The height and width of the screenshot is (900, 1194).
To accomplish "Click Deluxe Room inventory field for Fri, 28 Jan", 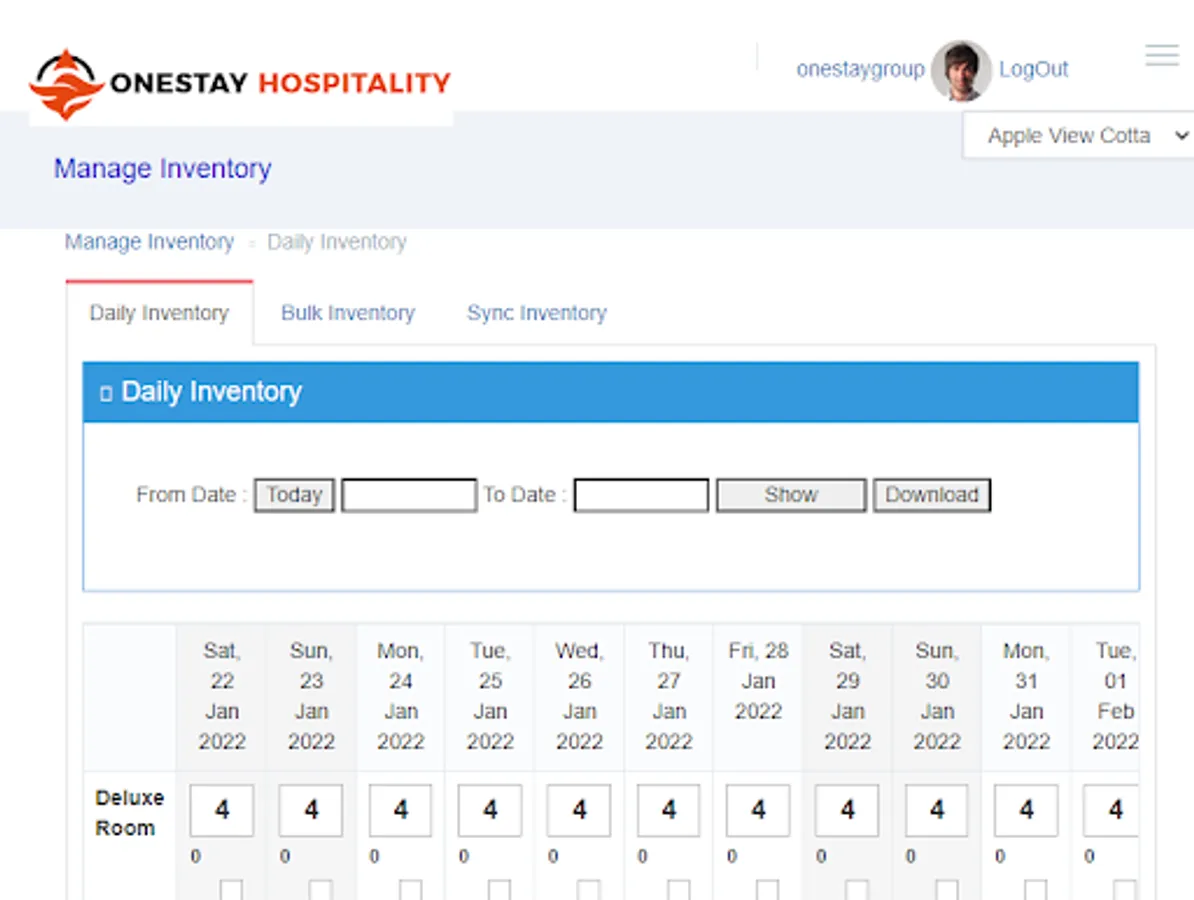I will pyautogui.click(x=758, y=810).
